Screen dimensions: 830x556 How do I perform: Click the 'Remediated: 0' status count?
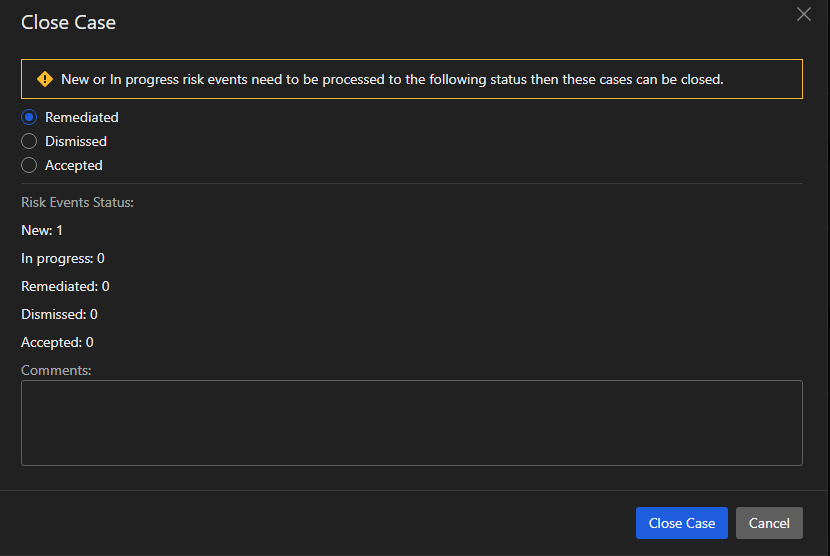(x=65, y=286)
